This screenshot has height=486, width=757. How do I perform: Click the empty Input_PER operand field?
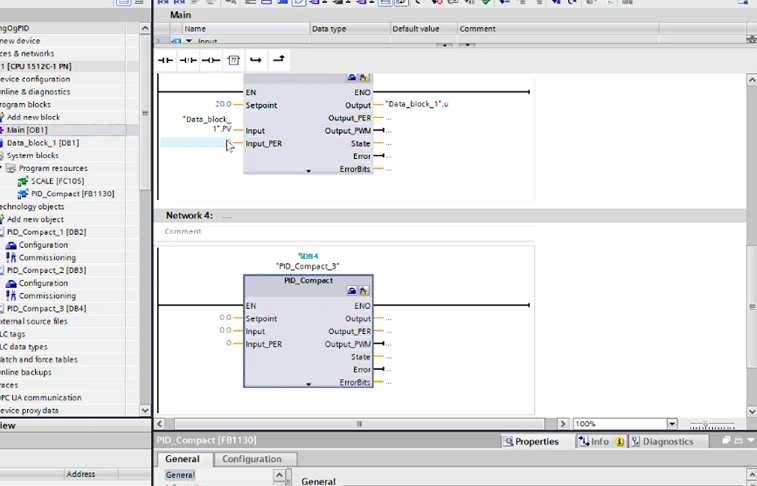(196, 143)
